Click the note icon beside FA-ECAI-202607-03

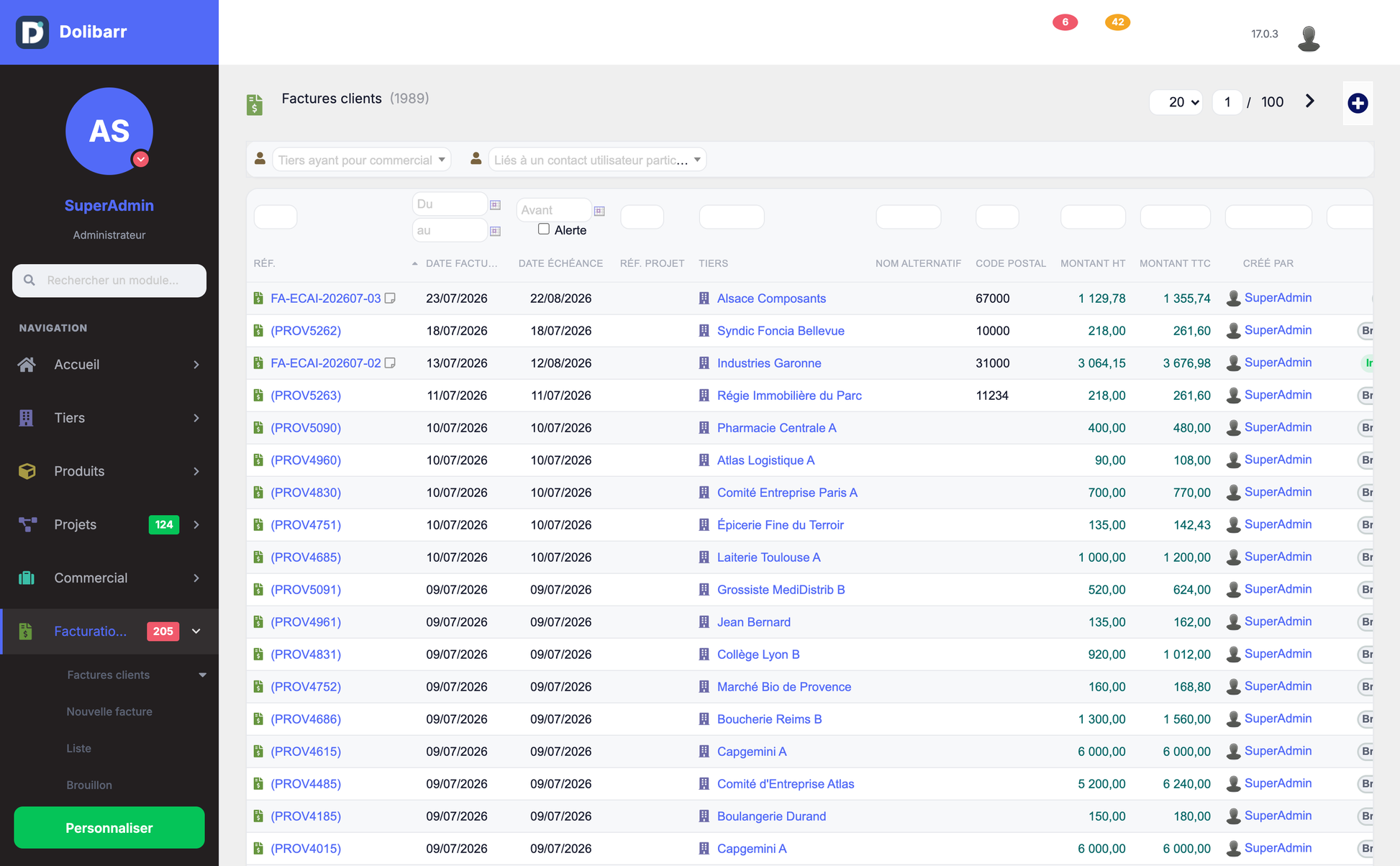tap(390, 298)
